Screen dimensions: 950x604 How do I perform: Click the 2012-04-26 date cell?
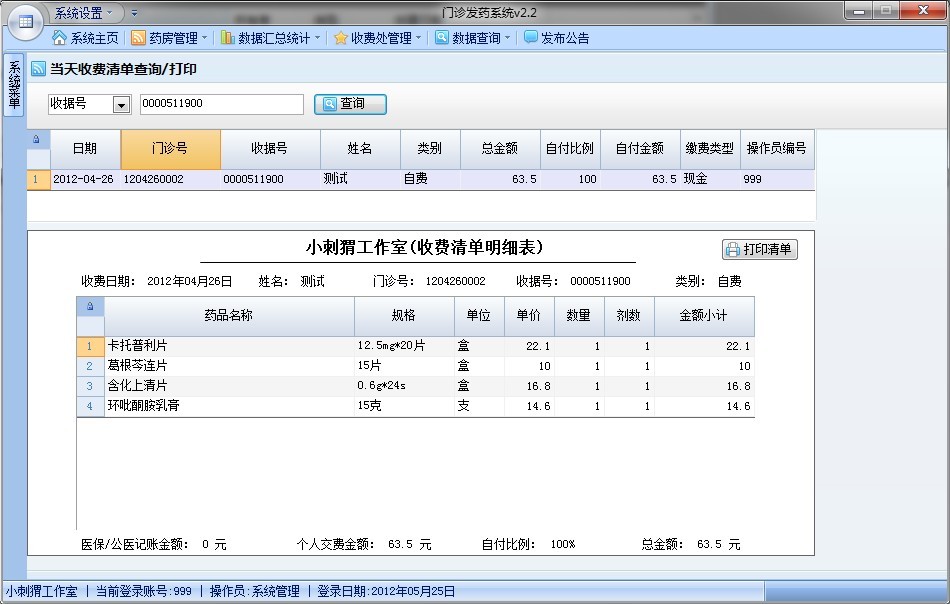click(x=85, y=179)
